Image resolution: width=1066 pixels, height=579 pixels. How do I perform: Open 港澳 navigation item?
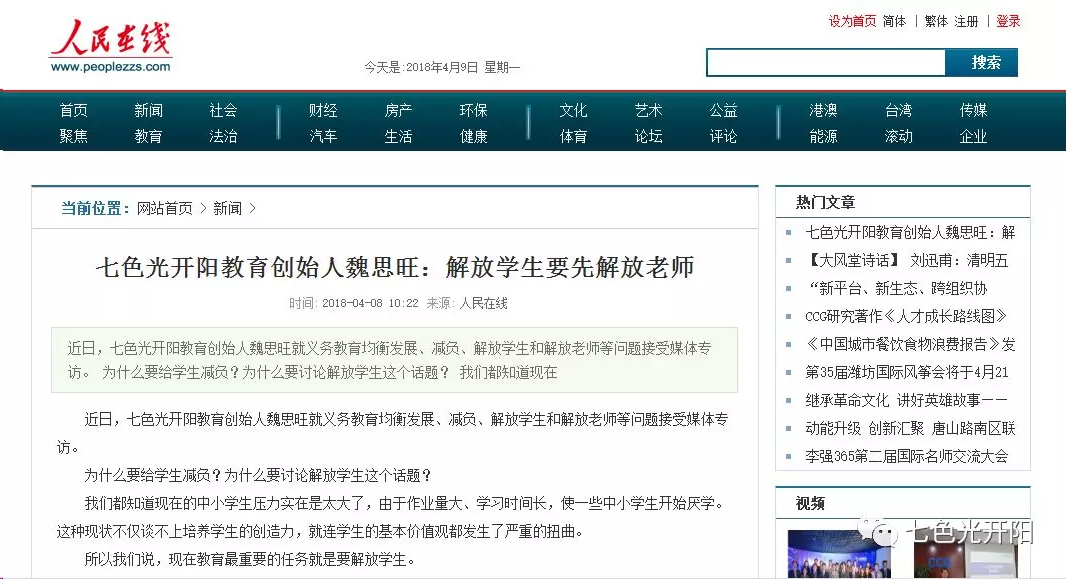coord(823,110)
